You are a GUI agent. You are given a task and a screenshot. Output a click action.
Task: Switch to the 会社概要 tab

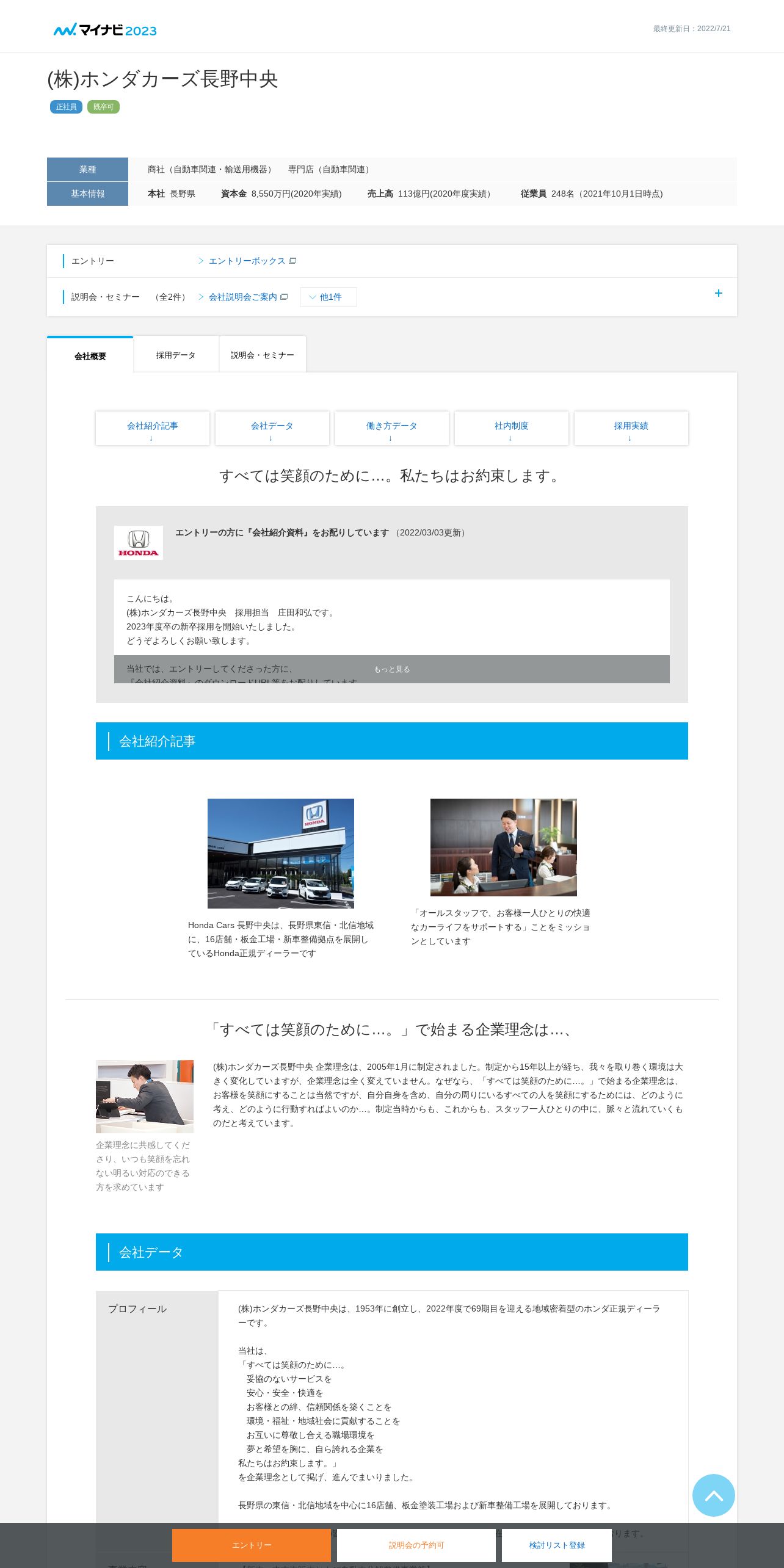point(90,355)
